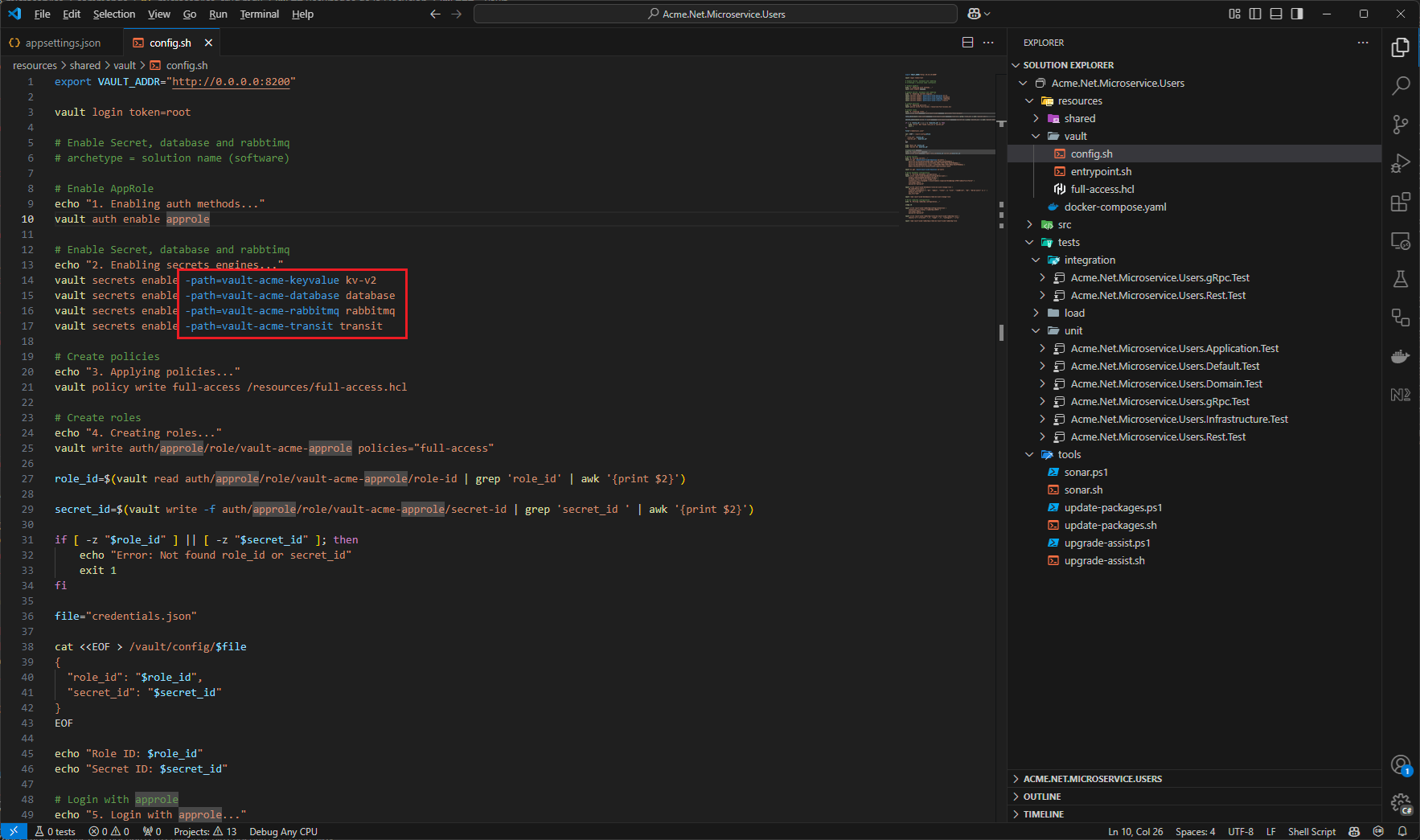Open Manage gear icon in activity bar
The image size is (1420, 840).
click(1400, 803)
